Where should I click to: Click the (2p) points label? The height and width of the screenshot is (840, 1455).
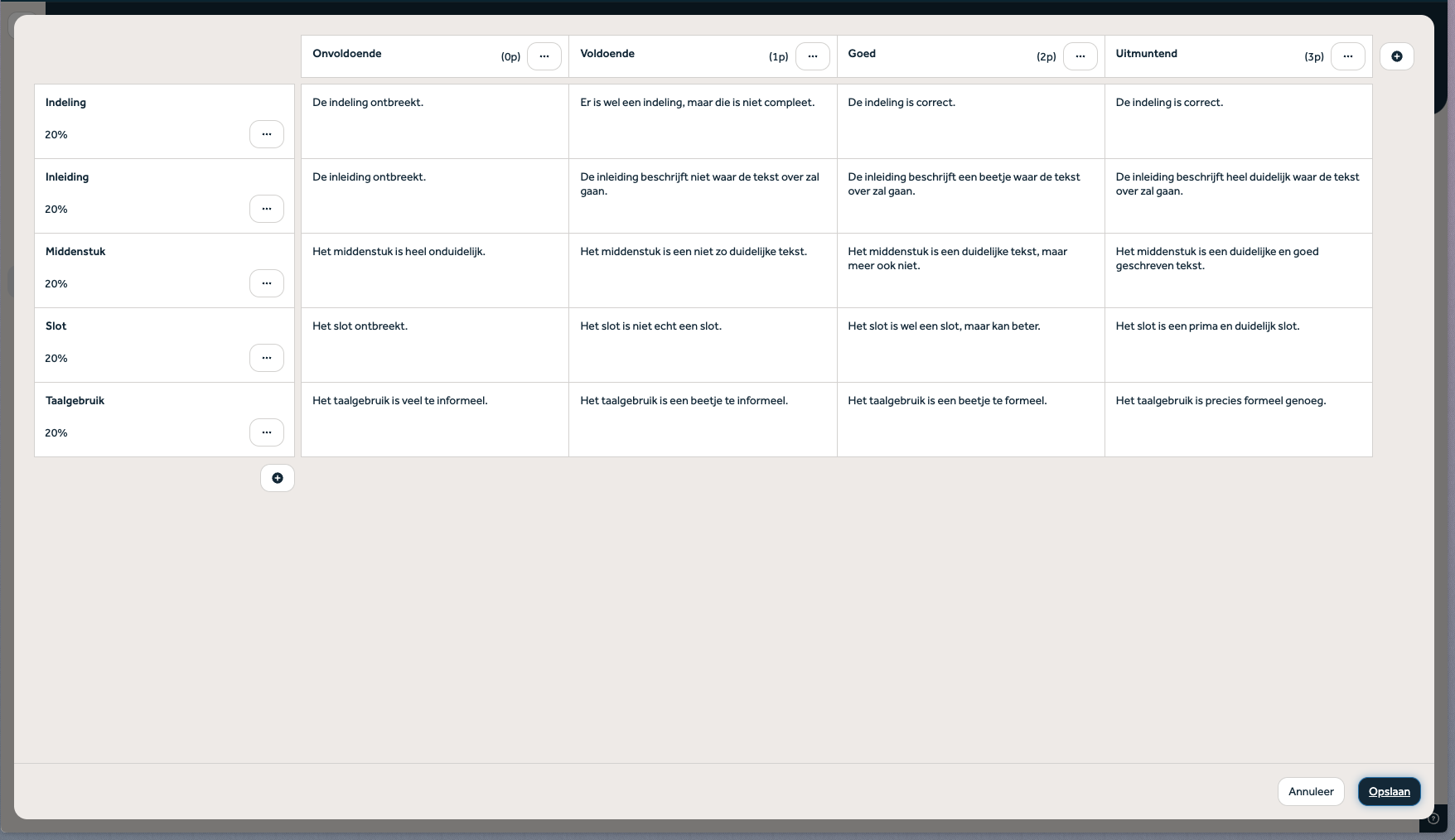coord(1047,57)
